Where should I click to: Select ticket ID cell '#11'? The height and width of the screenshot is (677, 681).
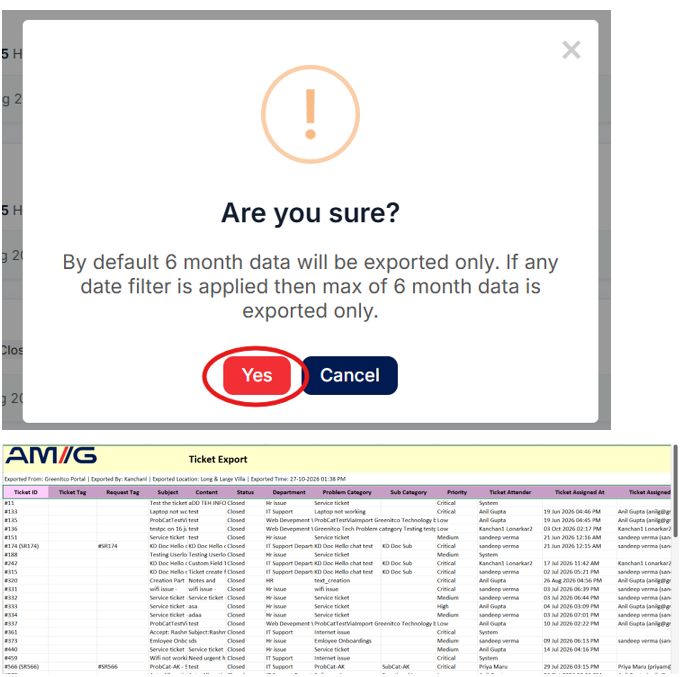(x=26, y=503)
